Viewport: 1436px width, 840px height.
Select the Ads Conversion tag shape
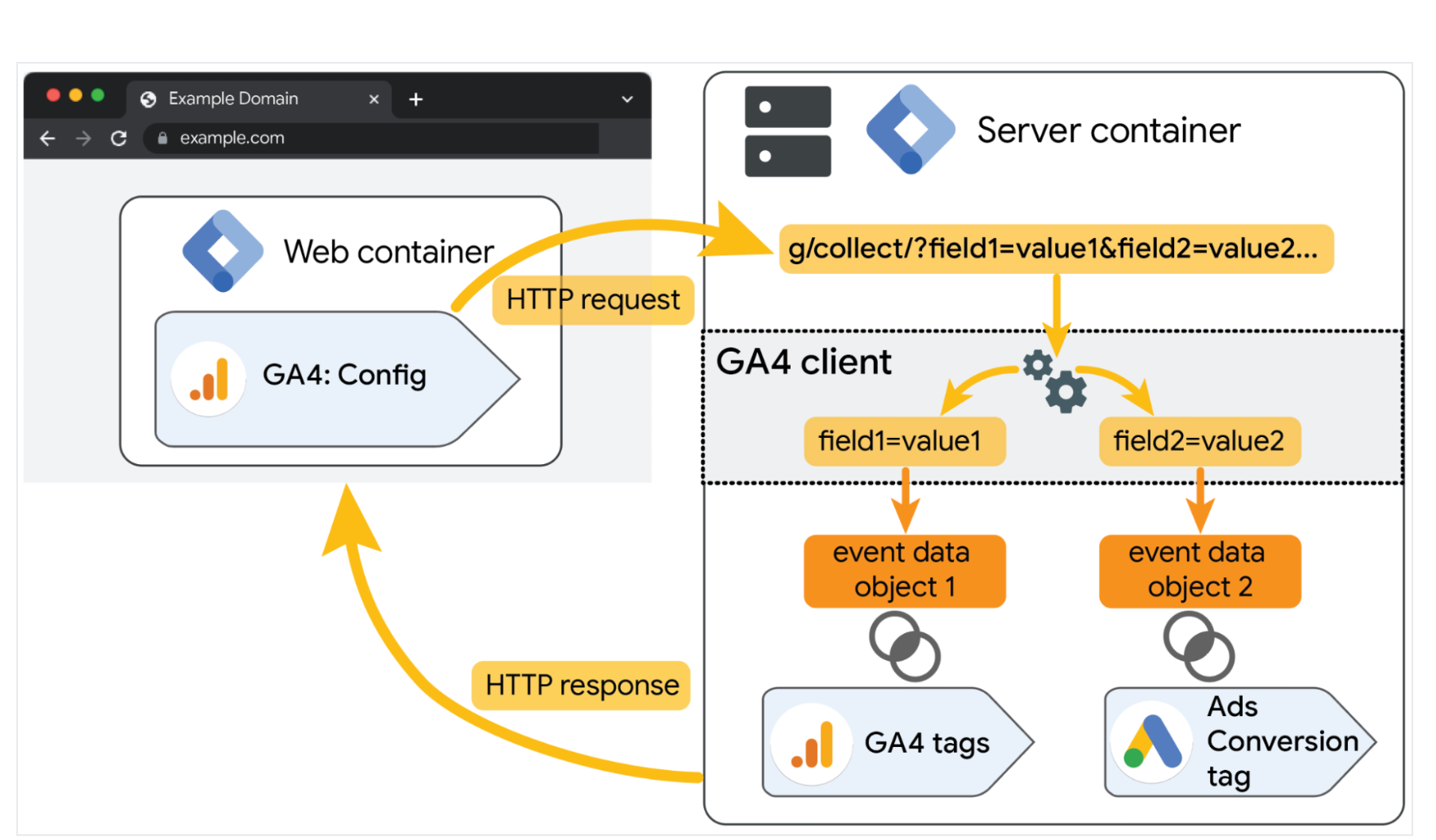point(1240,742)
